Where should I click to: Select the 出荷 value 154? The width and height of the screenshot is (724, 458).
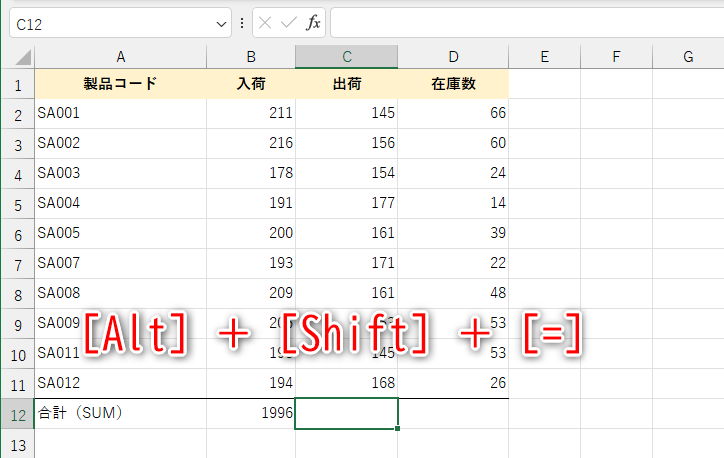[347, 174]
